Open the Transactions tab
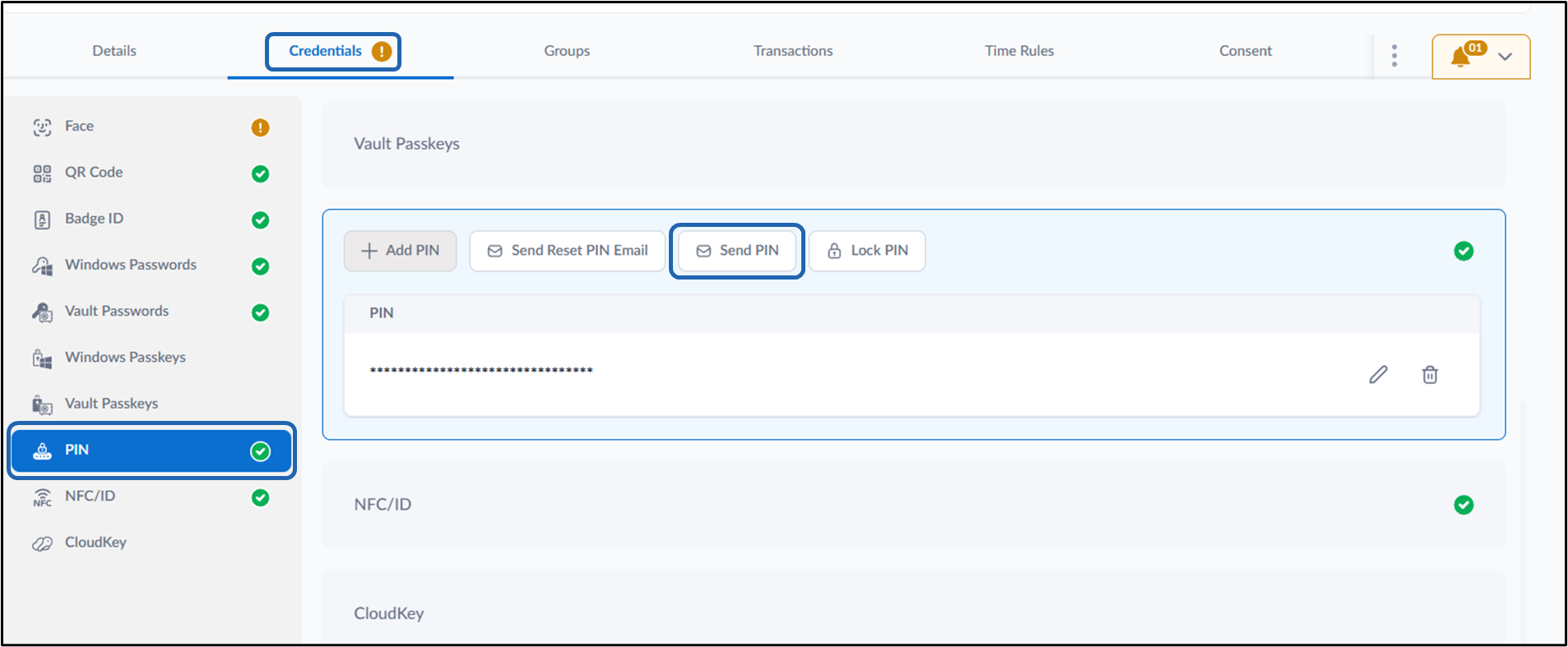1568x647 pixels. (793, 51)
